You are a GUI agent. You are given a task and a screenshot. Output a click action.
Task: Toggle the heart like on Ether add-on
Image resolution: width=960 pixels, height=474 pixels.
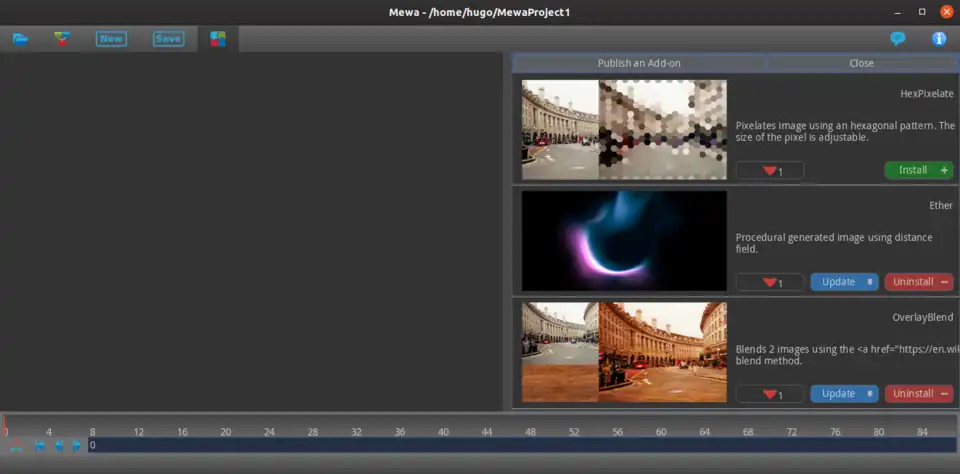770,283
